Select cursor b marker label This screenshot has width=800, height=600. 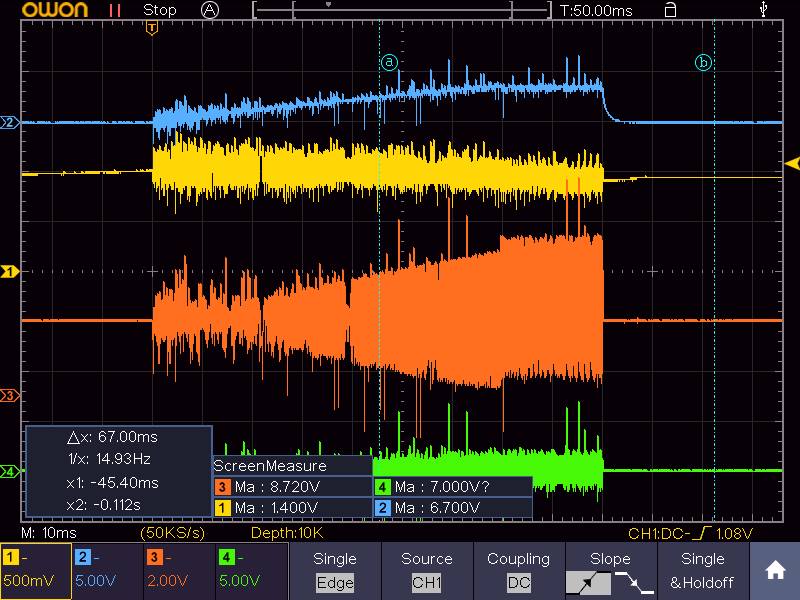pos(703,63)
